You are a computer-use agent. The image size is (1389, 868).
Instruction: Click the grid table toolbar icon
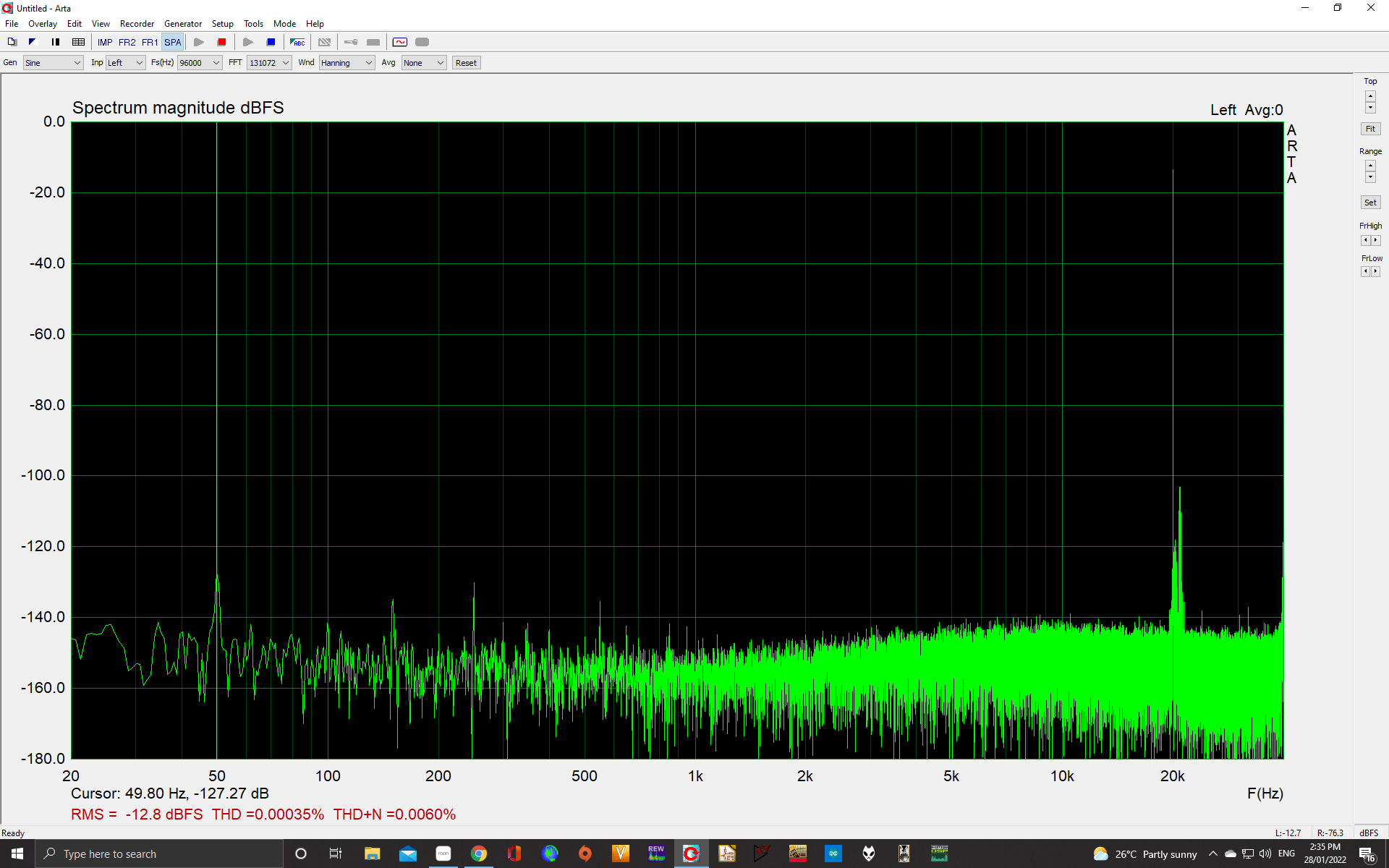point(79,42)
